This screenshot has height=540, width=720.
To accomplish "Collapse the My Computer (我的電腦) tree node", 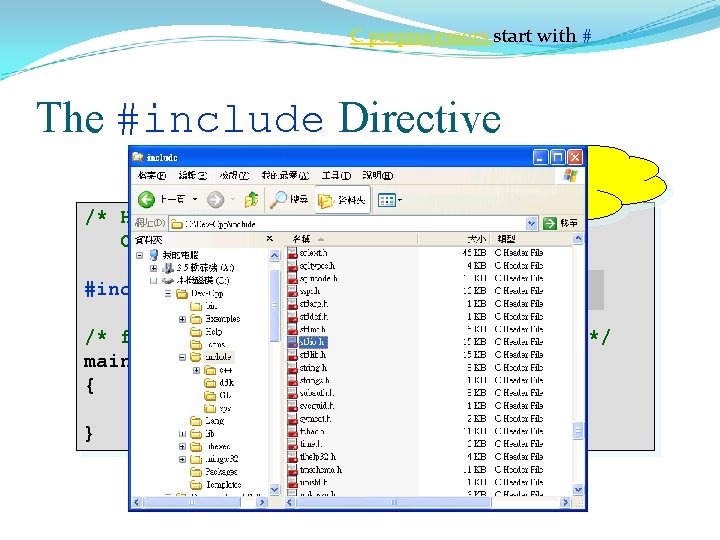I will tap(140, 255).
